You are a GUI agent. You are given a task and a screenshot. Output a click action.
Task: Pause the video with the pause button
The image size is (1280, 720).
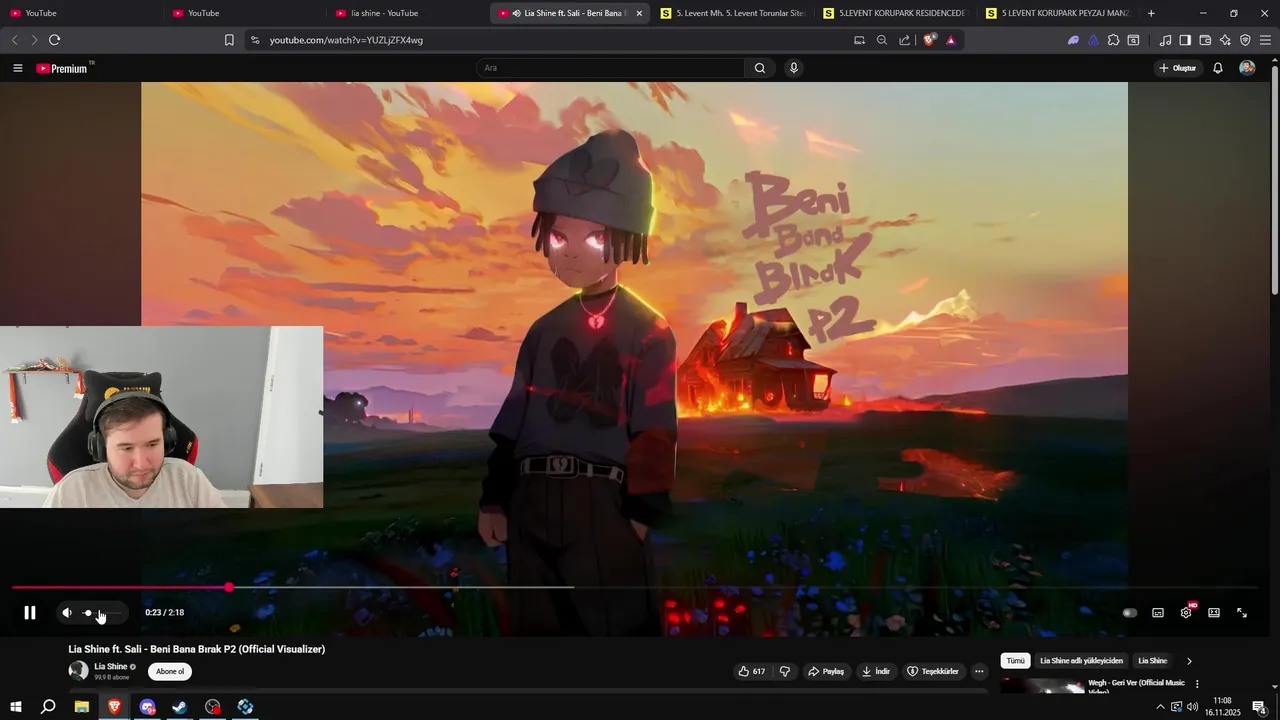[x=30, y=613]
